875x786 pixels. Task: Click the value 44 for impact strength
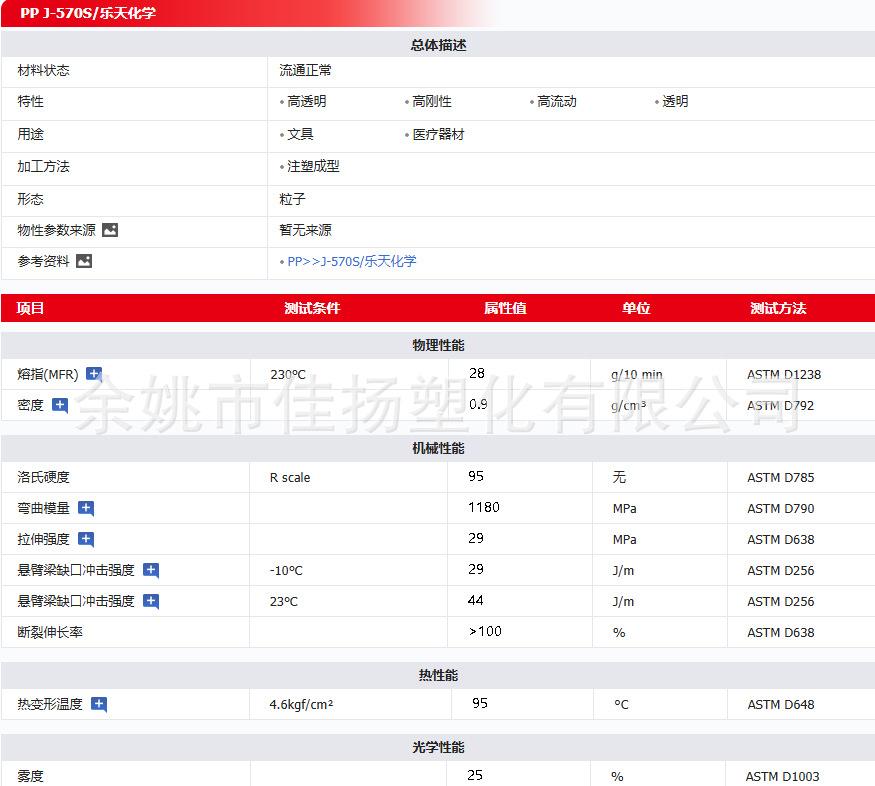click(475, 600)
